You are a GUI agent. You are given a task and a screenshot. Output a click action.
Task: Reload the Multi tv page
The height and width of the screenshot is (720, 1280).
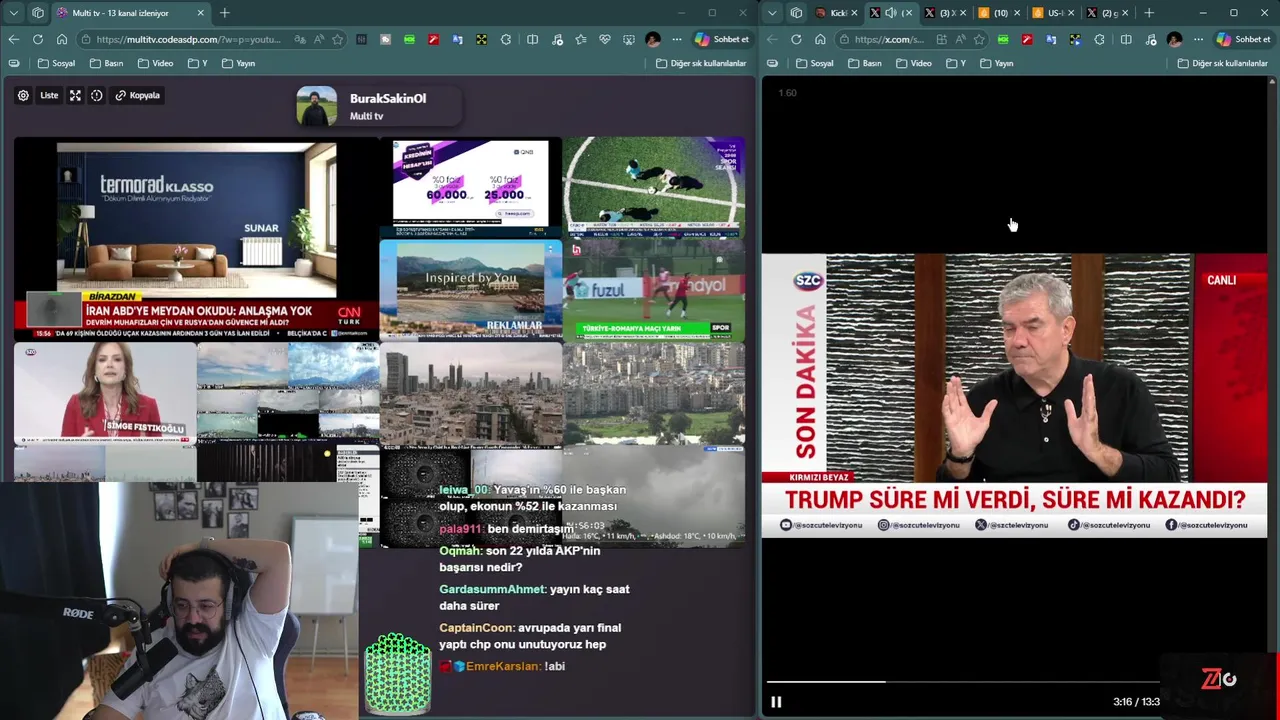pos(37,39)
